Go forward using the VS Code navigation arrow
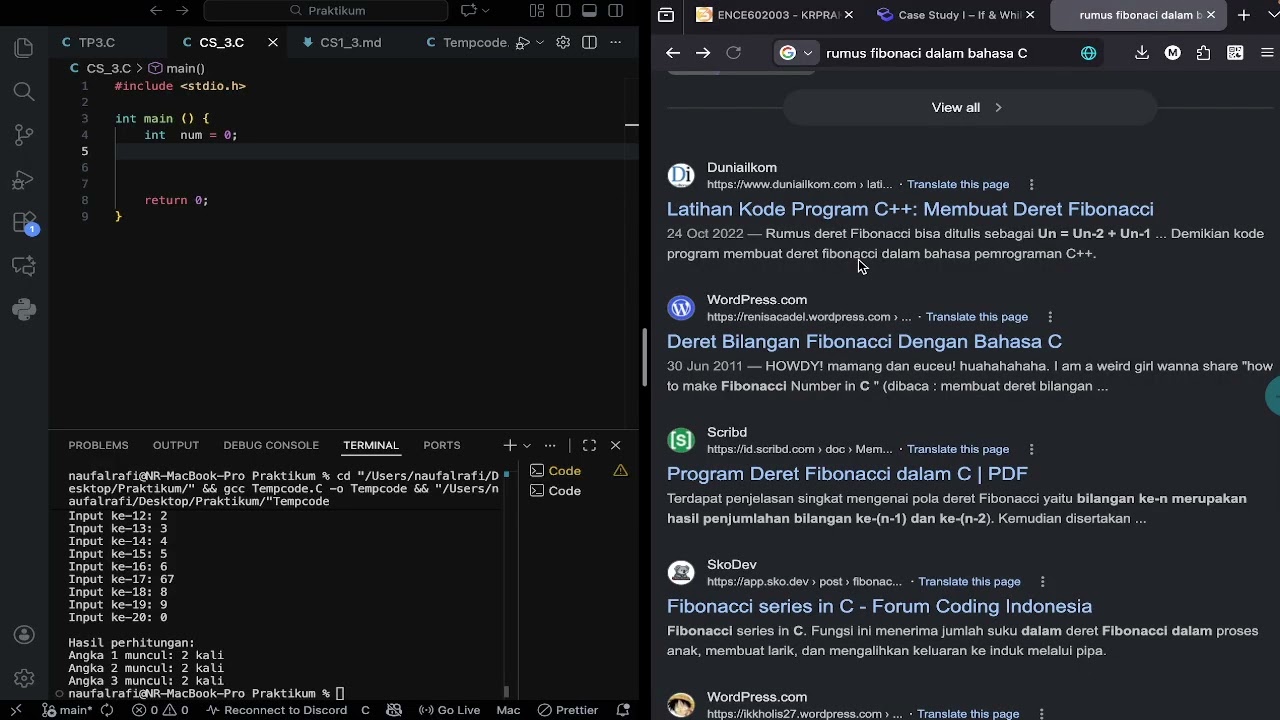 click(x=182, y=10)
